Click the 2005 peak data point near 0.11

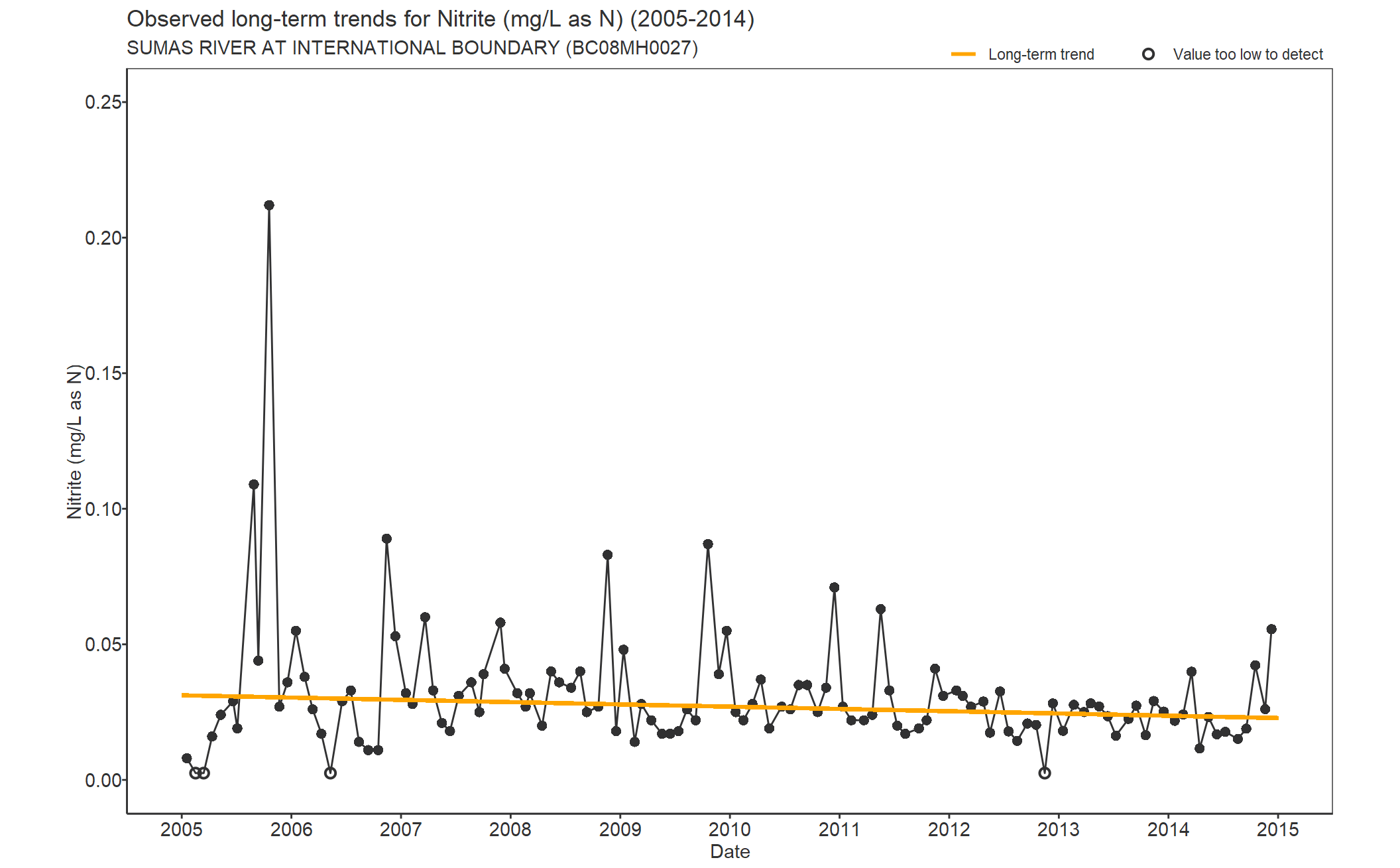pyautogui.click(x=254, y=485)
